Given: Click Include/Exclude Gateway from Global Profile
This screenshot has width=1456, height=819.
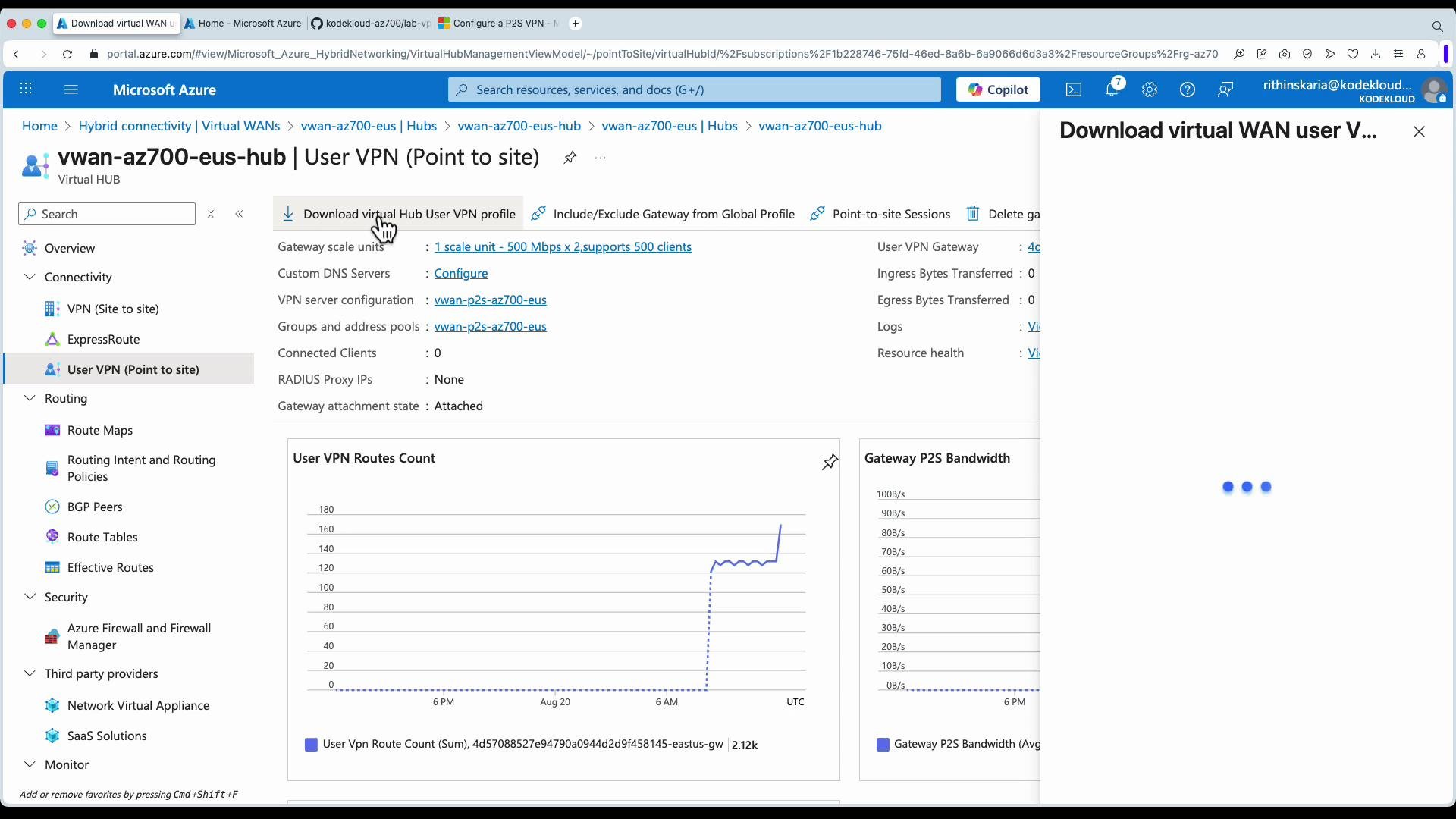Looking at the screenshot, I should [663, 214].
